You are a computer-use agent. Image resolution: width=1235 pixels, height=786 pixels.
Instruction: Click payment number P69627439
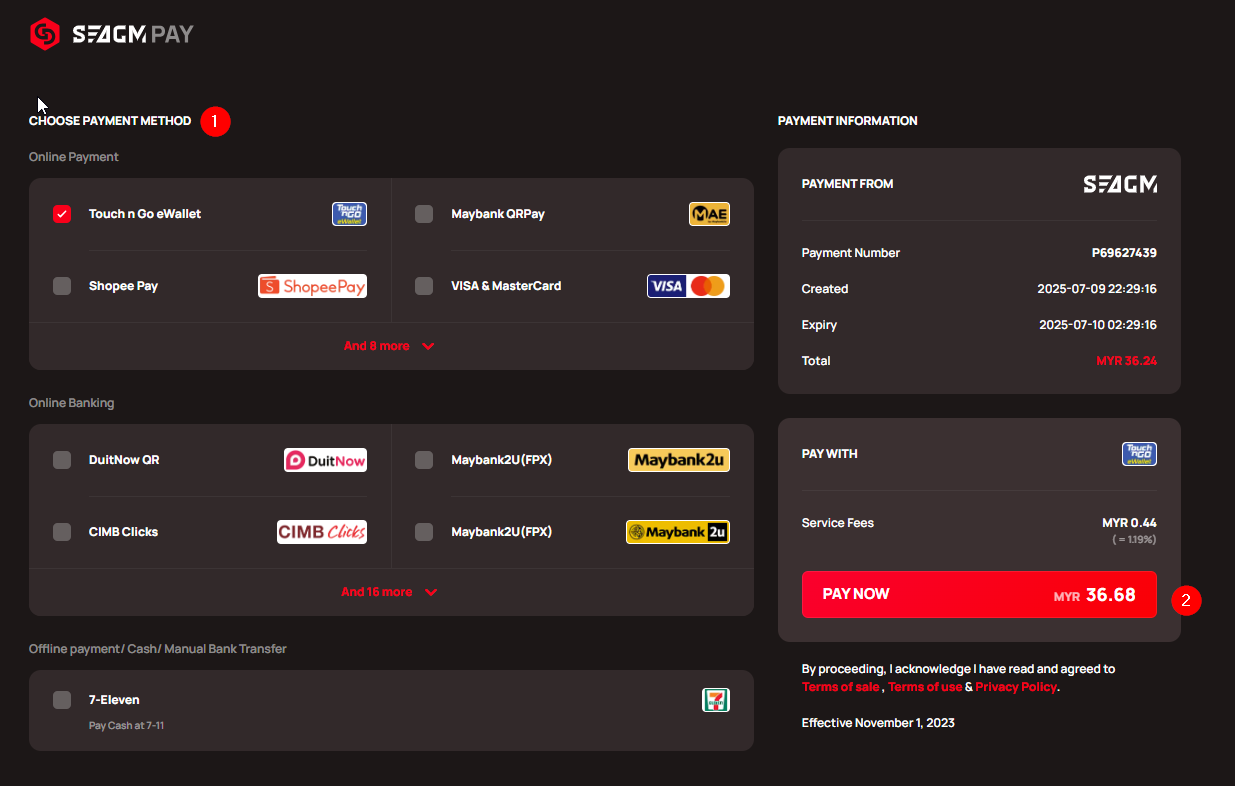tap(1124, 253)
